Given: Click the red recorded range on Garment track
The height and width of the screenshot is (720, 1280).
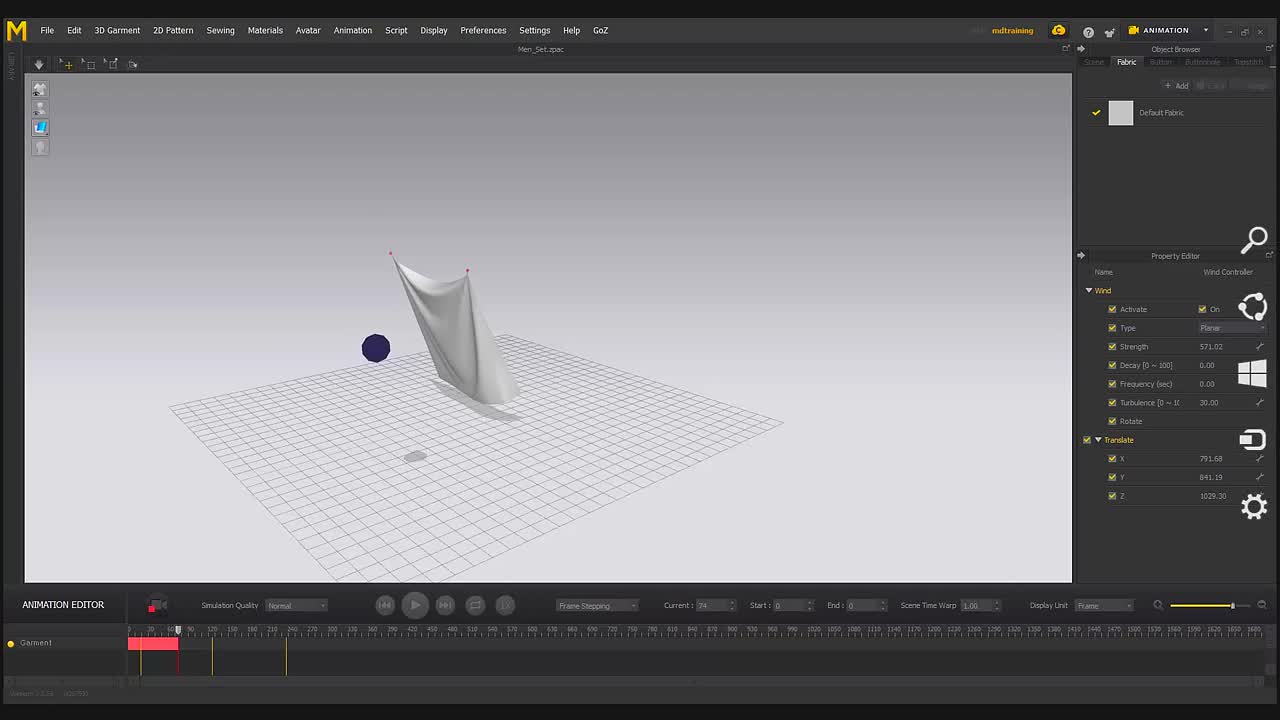Looking at the screenshot, I should click(x=153, y=643).
